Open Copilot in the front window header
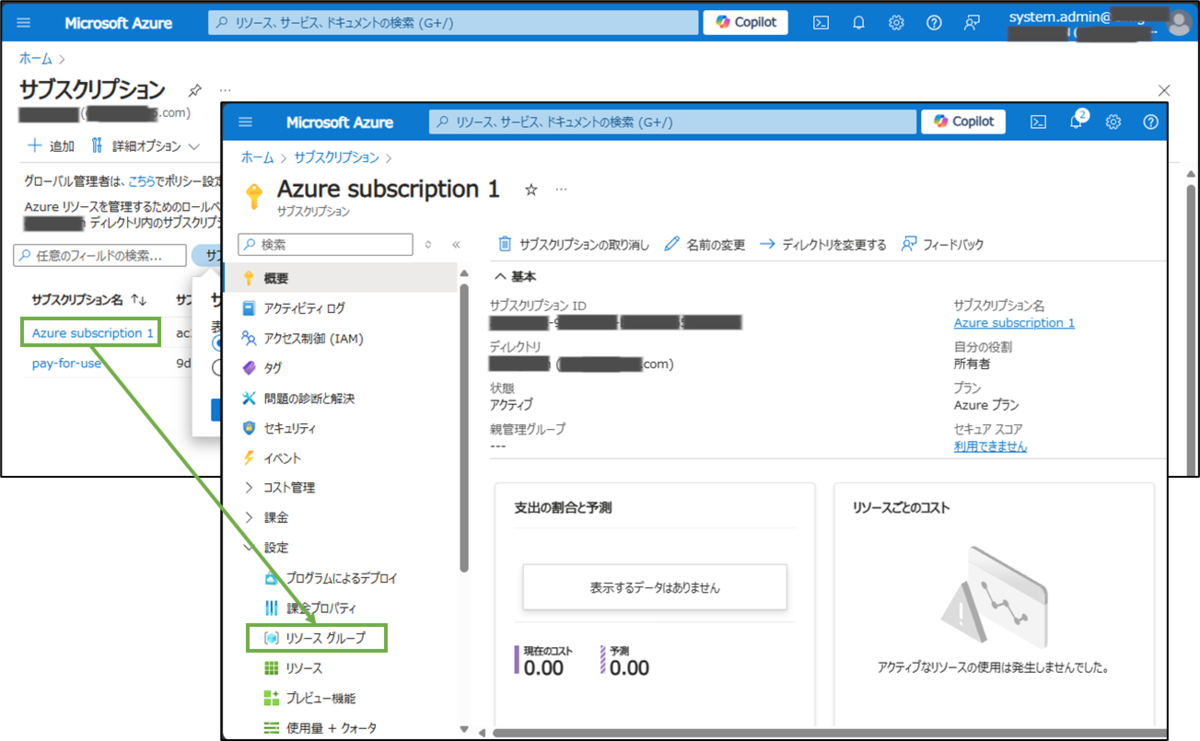Viewport: 1200px width, 741px height. [964, 121]
